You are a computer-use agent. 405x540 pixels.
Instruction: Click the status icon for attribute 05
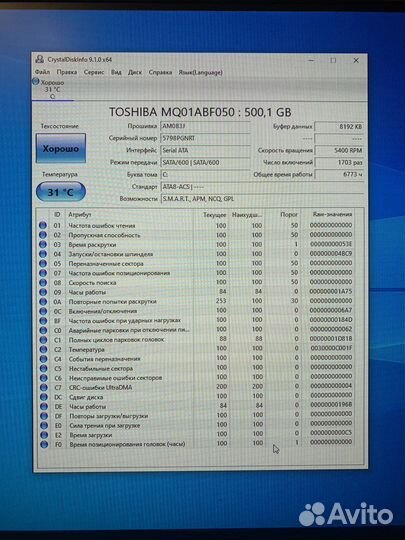point(43,263)
